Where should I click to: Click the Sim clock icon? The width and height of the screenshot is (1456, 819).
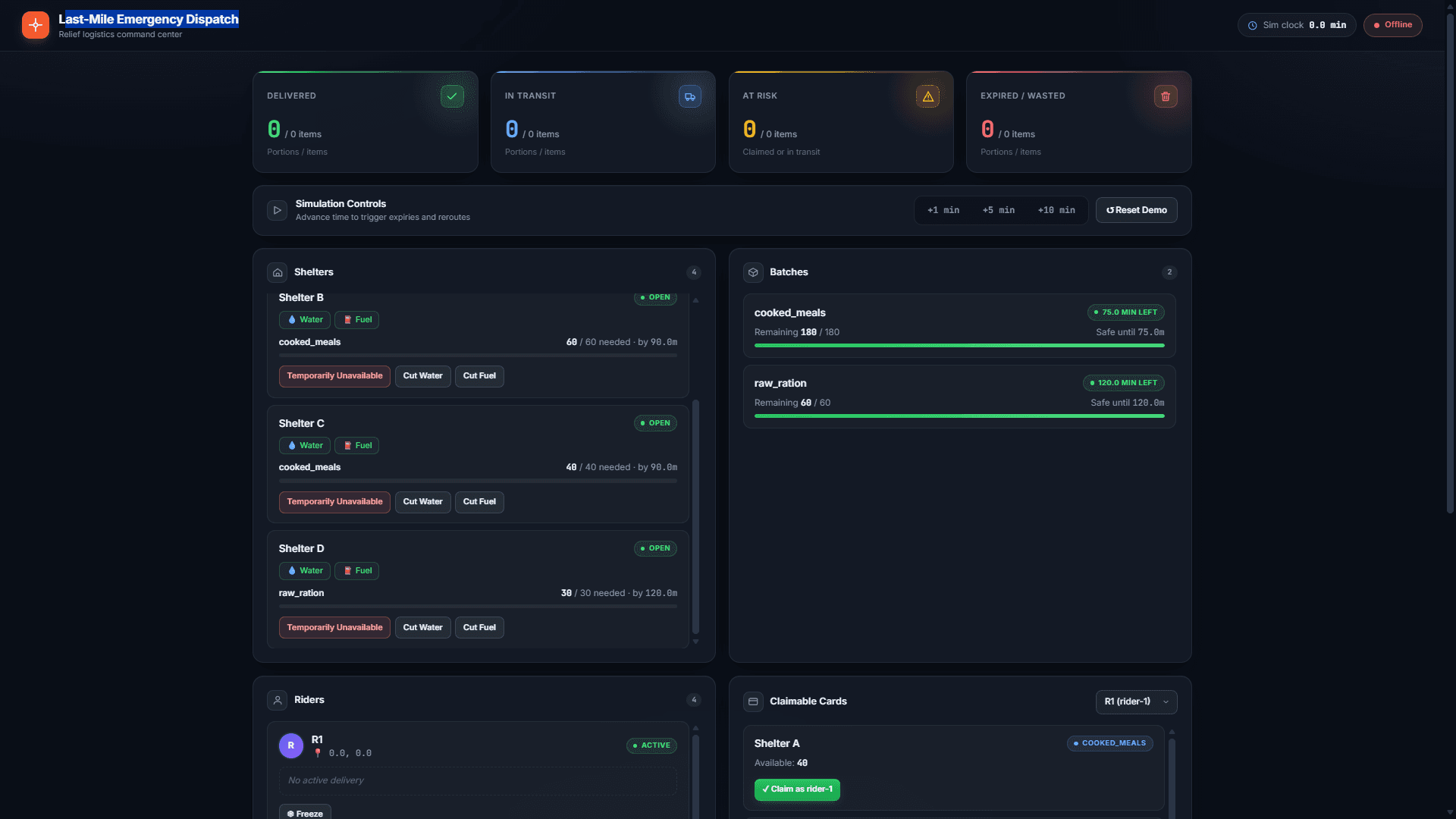coord(1253,25)
